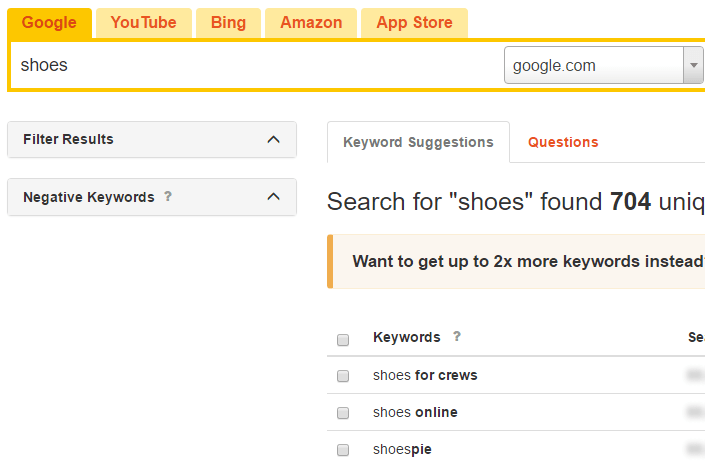Select the Amazon tab
705x465 pixels.
pos(311,23)
